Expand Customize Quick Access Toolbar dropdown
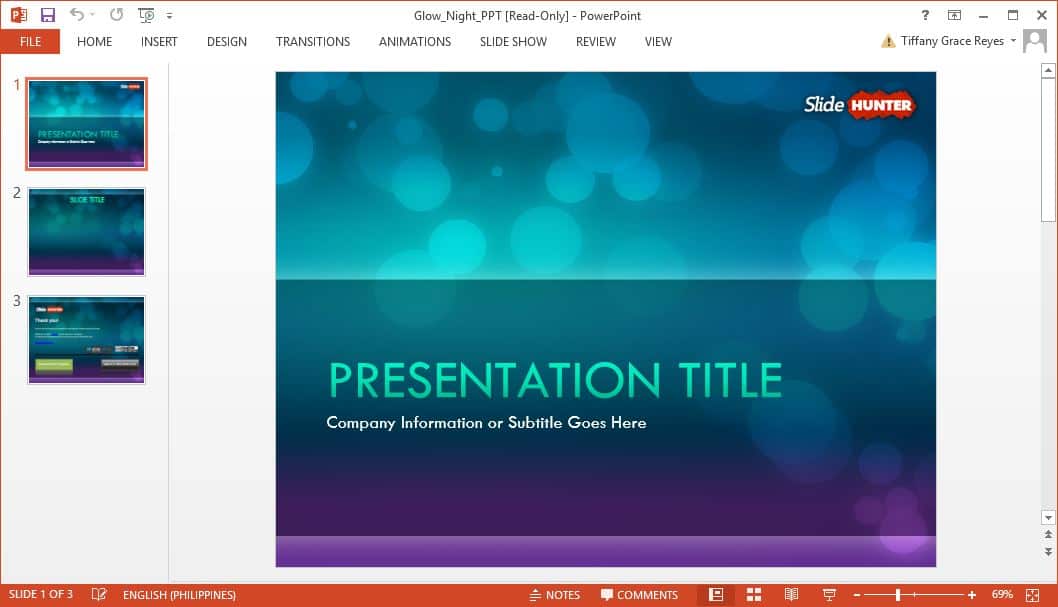Screen dimensions: 1058x607 click(x=169, y=16)
